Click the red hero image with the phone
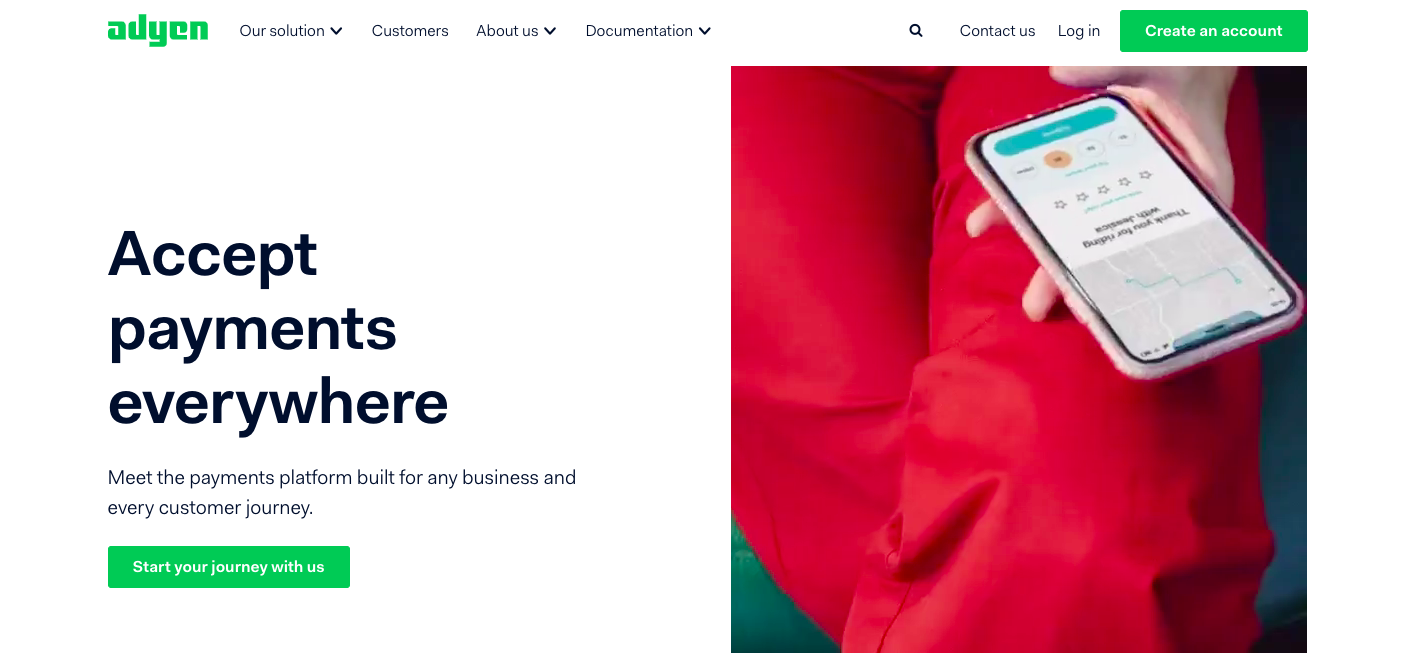 point(1019,360)
